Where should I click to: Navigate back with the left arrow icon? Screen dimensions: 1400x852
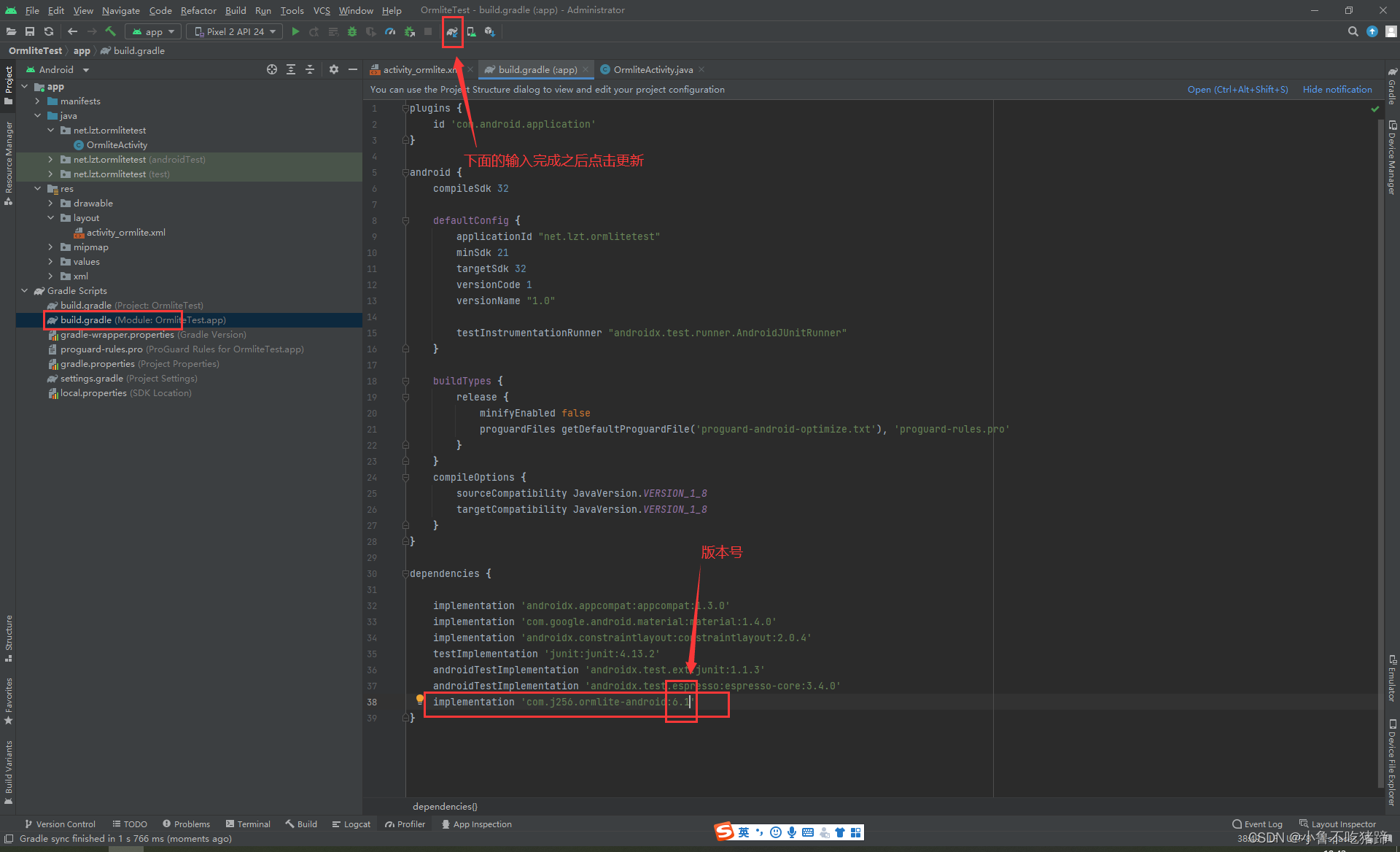click(x=72, y=31)
